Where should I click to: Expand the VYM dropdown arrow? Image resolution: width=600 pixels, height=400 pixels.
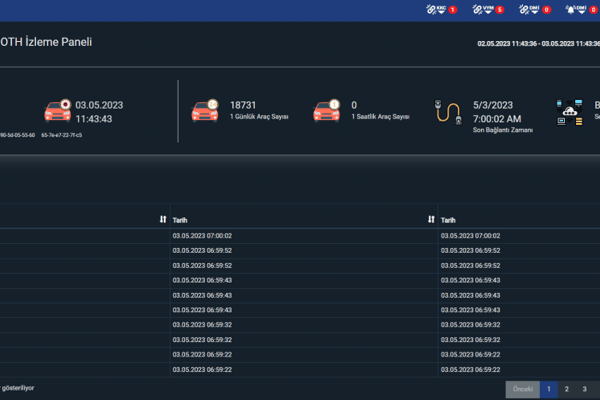coord(488,12)
